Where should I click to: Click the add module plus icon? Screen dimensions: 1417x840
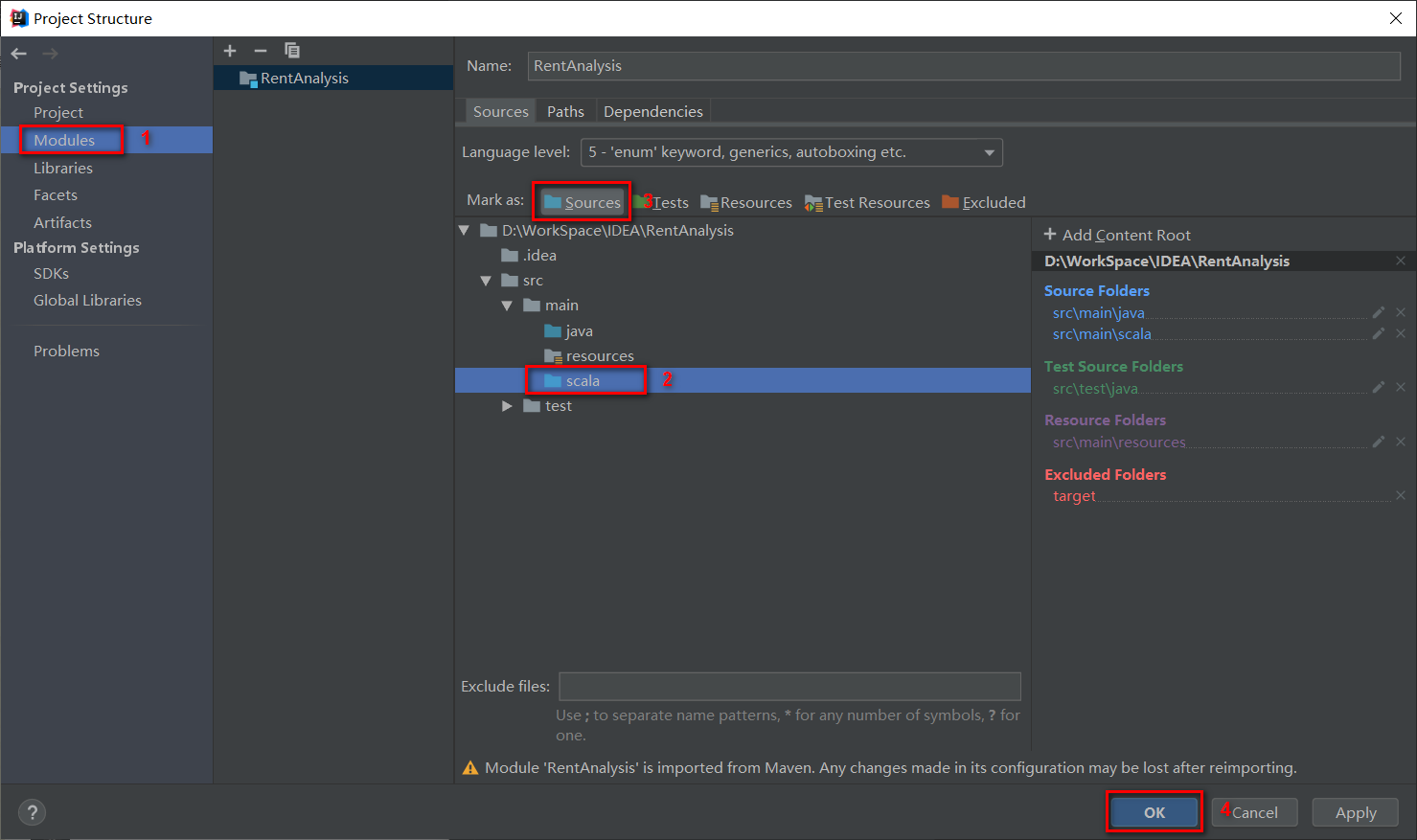point(230,51)
